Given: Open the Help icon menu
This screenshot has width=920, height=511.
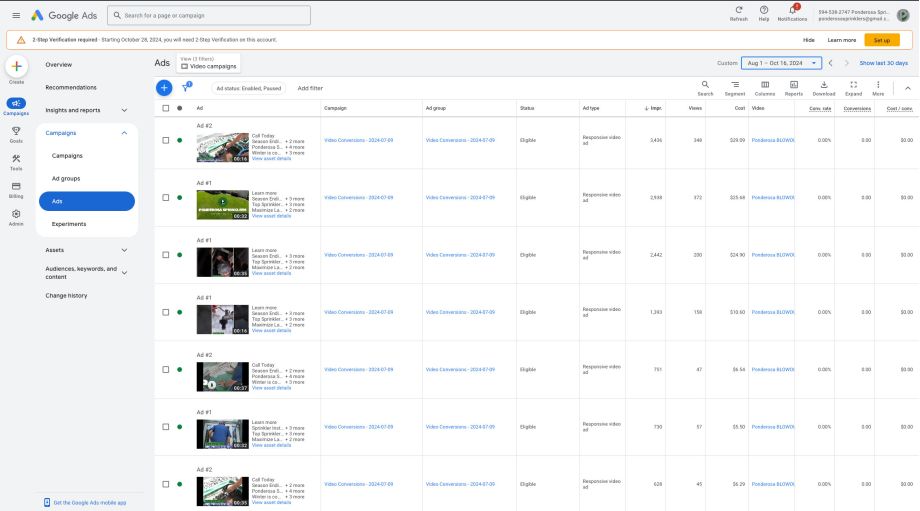Looking at the screenshot, I should [x=764, y=10].
